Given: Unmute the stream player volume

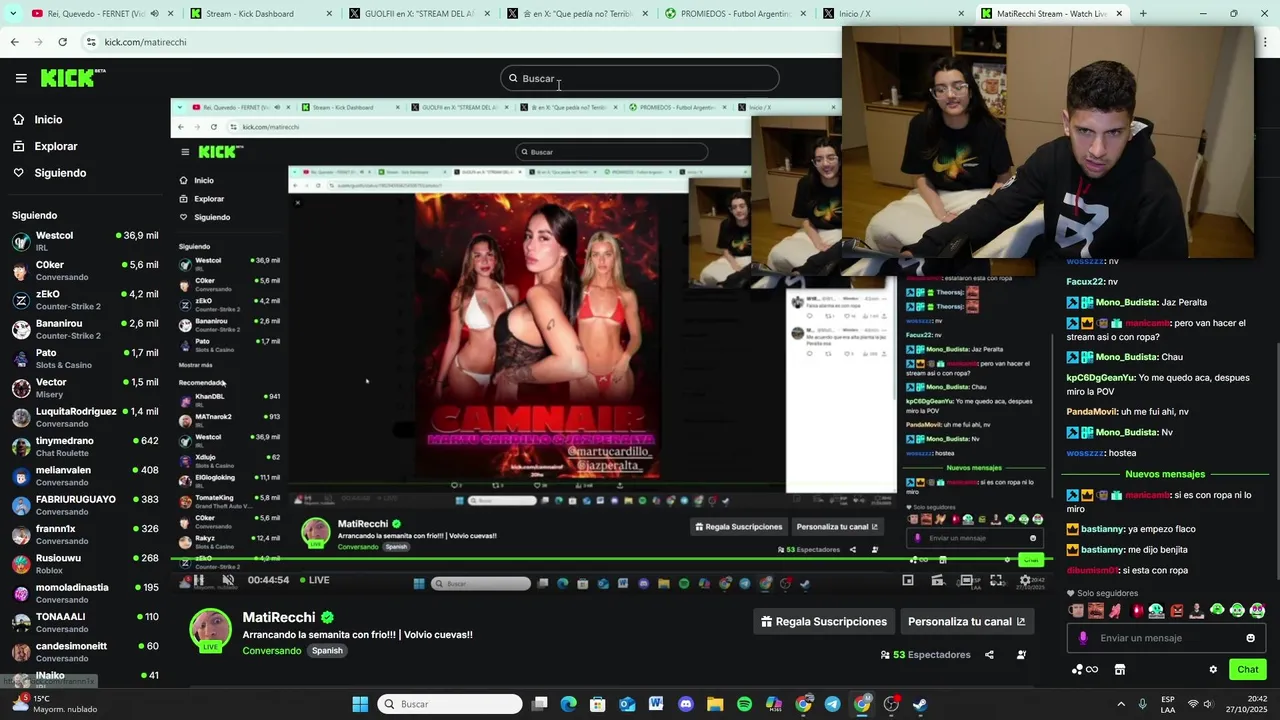Looking at the screenshot, I should pos(228,580).
